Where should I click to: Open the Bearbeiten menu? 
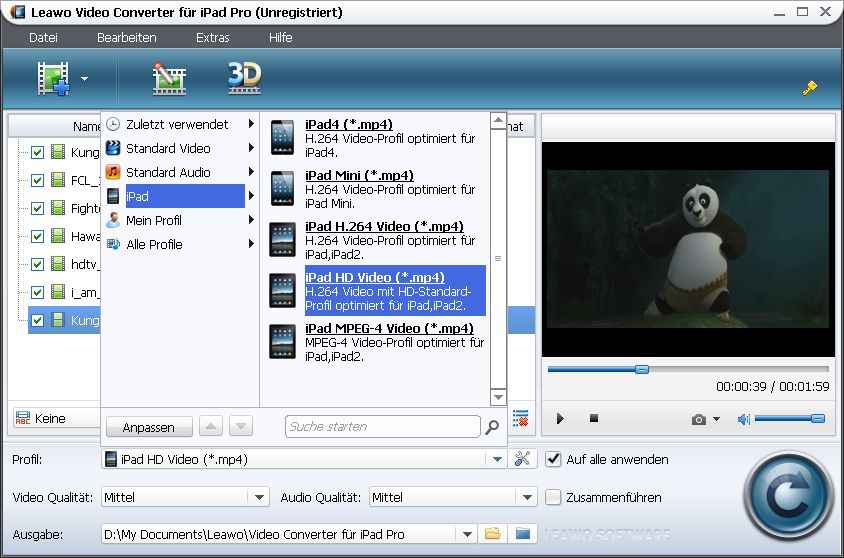click(127, 38)
